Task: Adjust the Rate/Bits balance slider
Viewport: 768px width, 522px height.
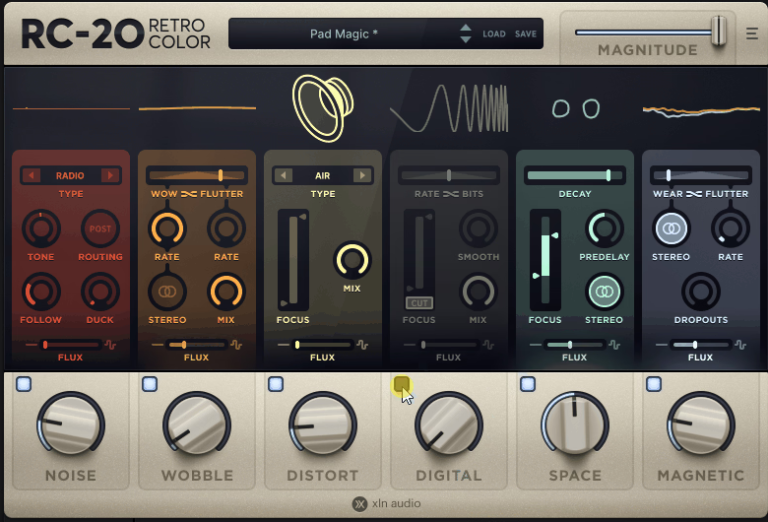Action: (449, 175)
